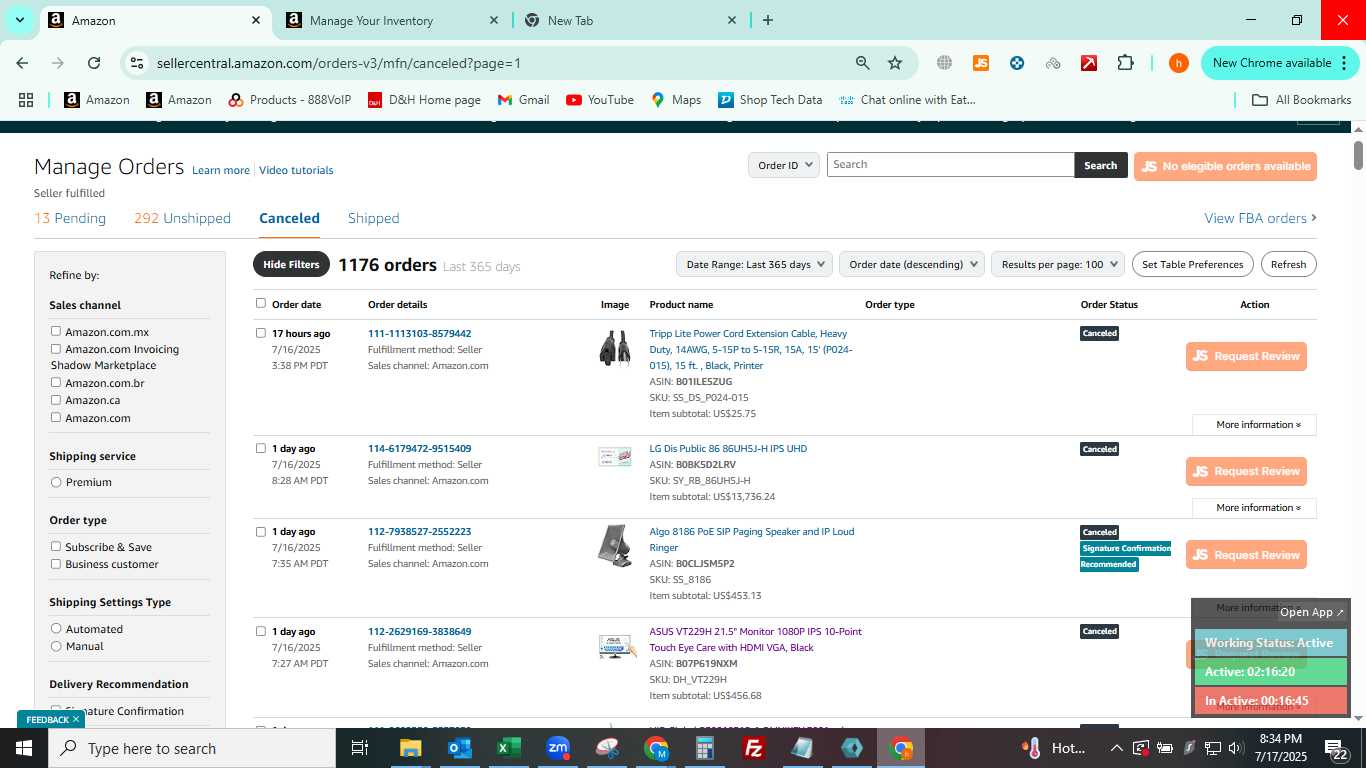Click the red arrow extension icon in toolbar
The height and width of the screenshot is (768, 1366).
(x=1089, y=63)
